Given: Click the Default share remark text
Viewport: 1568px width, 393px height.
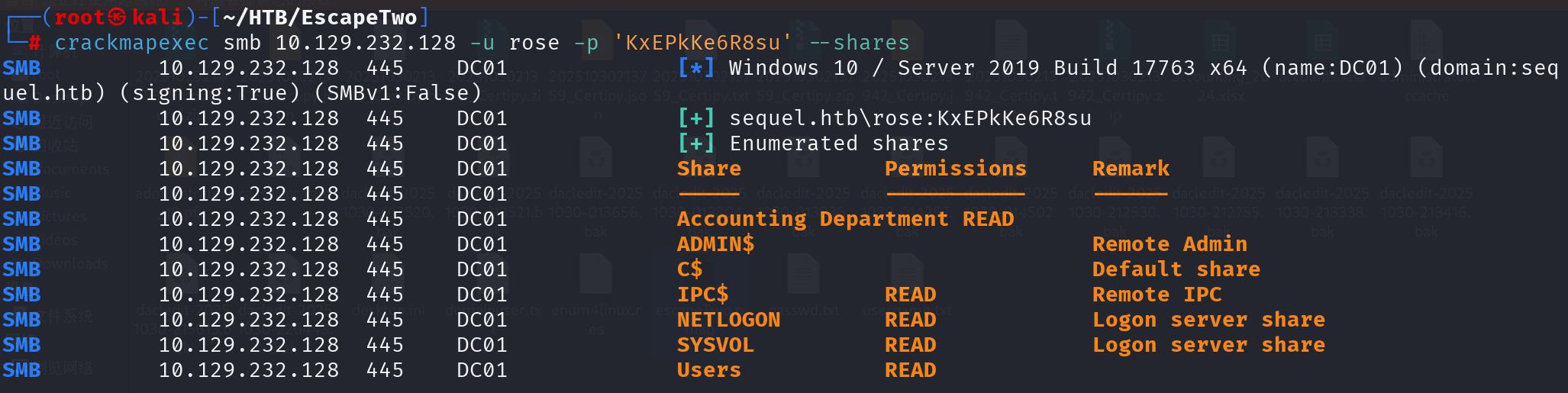Looking at the screenshot, I should (1176, 269).
